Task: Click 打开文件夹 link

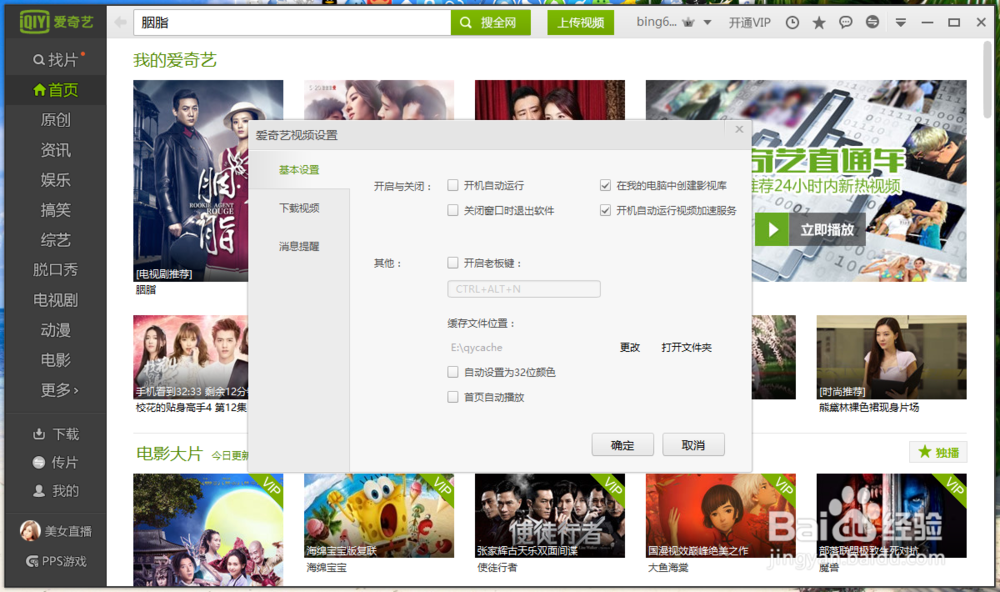Action: coord(686,347)
